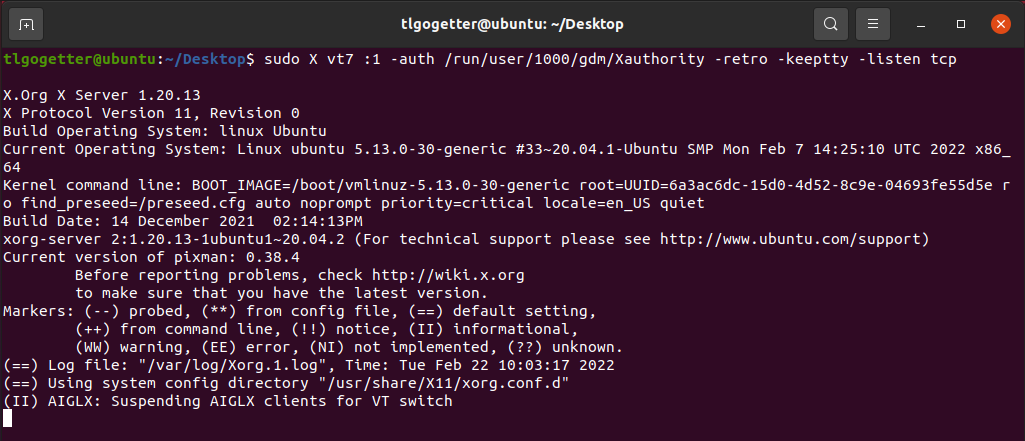The height and width of the screenshot is (441, 1025).
Task: Click the X.Org X Server 1.20.13 line
Action: coord(102,95)
